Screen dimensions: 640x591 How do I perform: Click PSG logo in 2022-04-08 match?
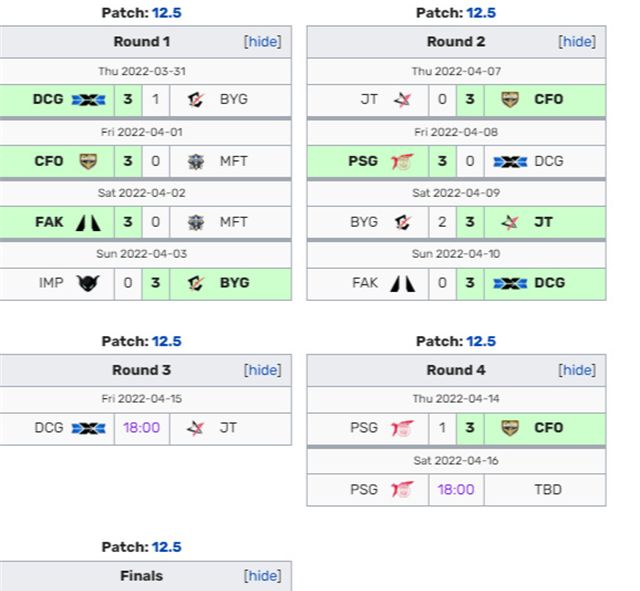tap(402, 161)
